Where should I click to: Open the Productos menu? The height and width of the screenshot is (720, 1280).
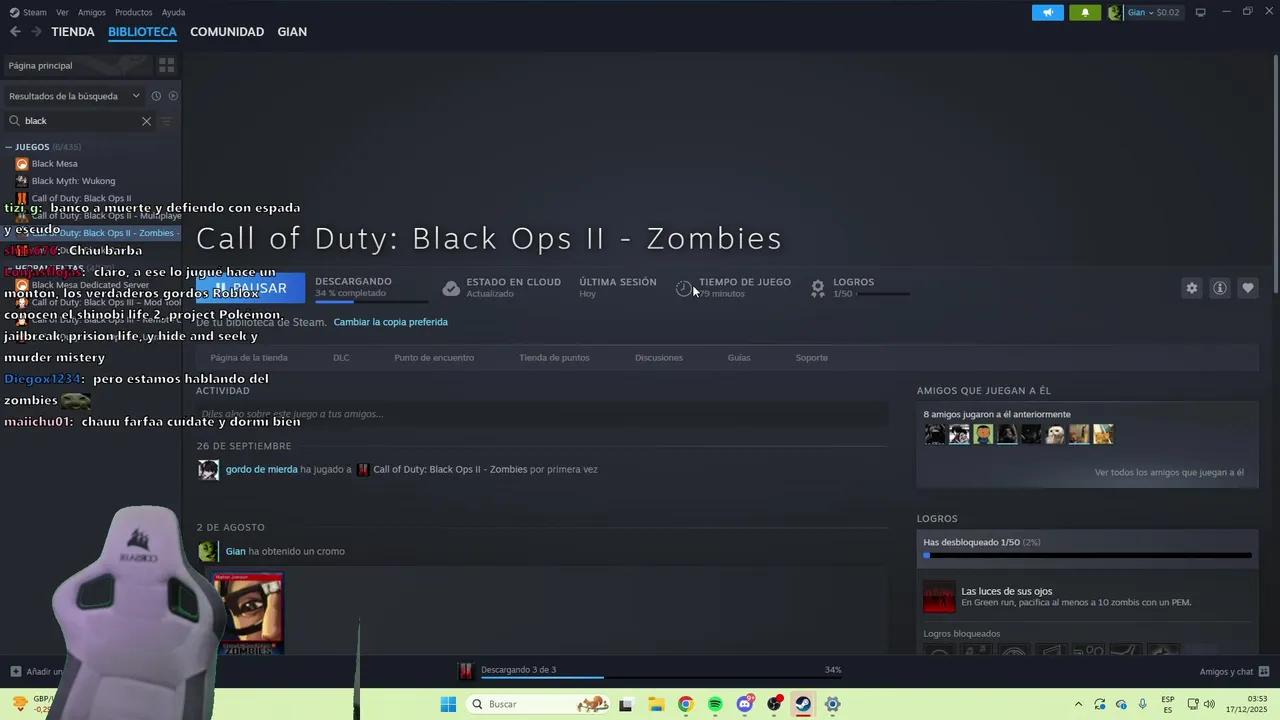pos(134,12)
